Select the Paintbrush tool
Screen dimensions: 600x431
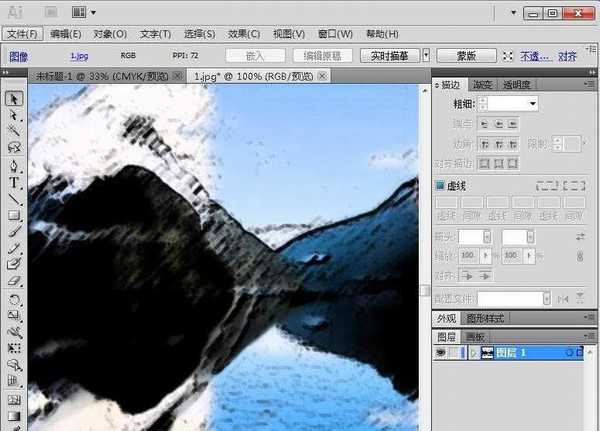(x=15, y=231)
